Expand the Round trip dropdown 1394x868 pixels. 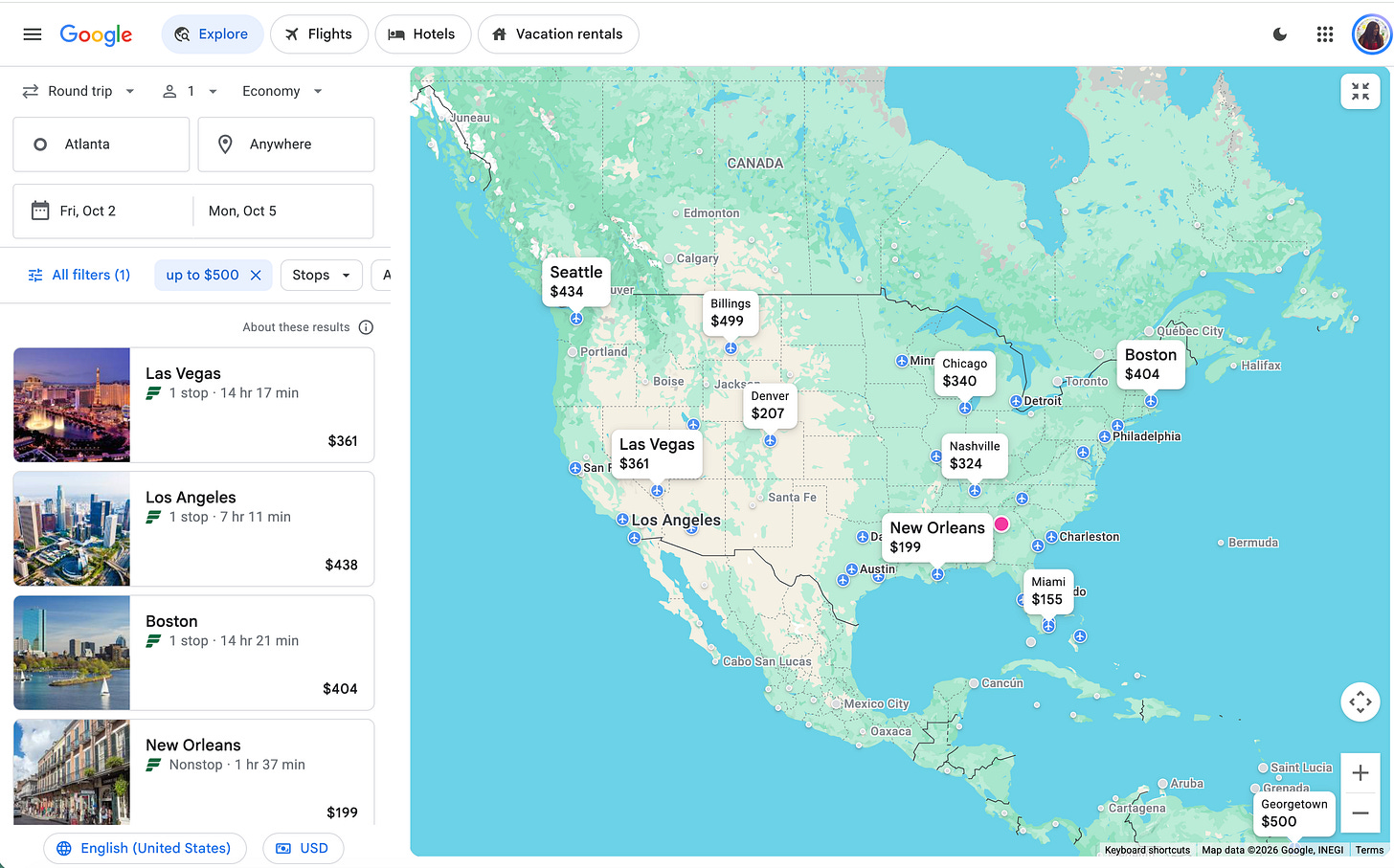tap(79, 91)
